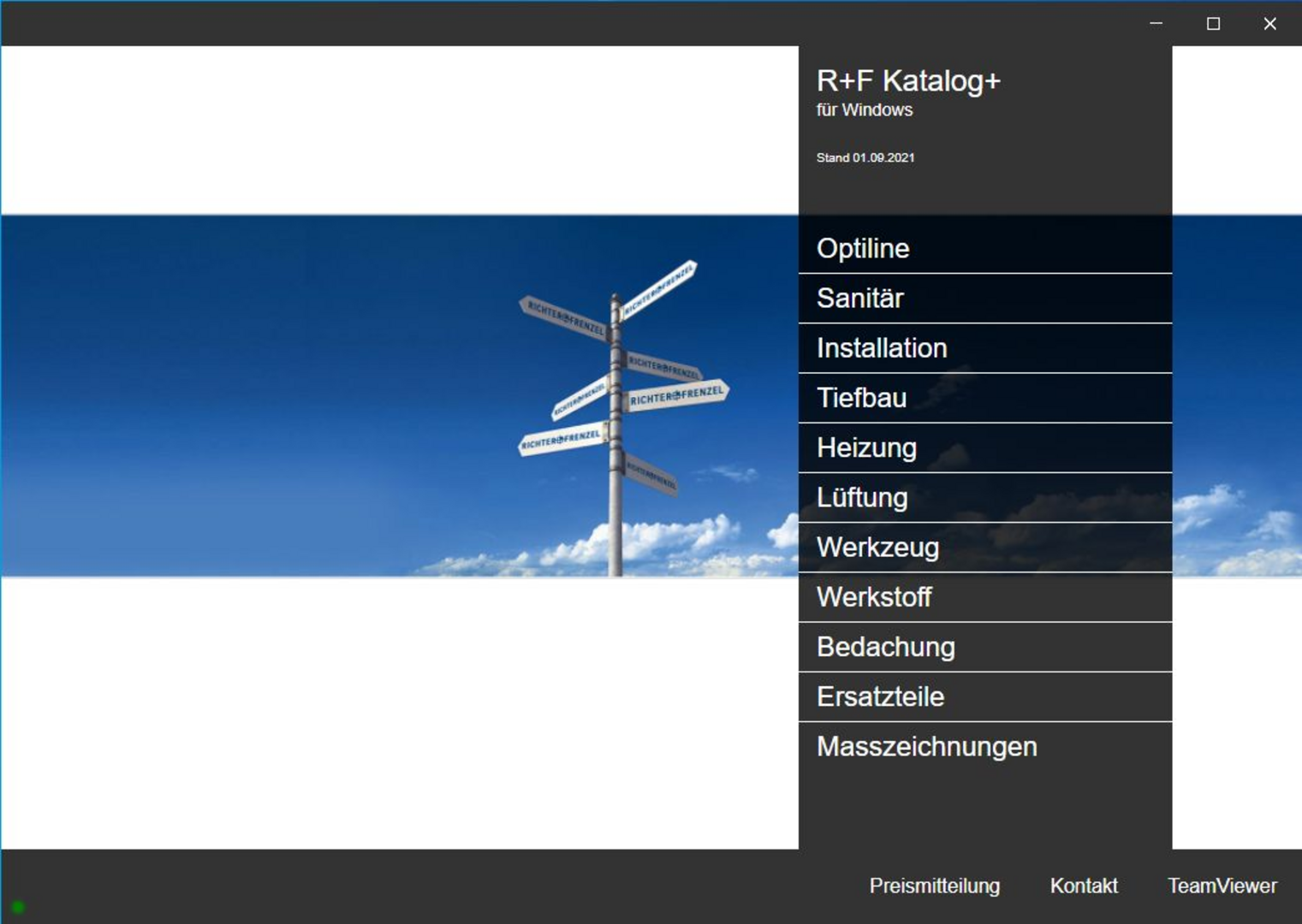Open the Werkzeug catalog
Viewport: 1302px width, 924px height.
point(984,548)
